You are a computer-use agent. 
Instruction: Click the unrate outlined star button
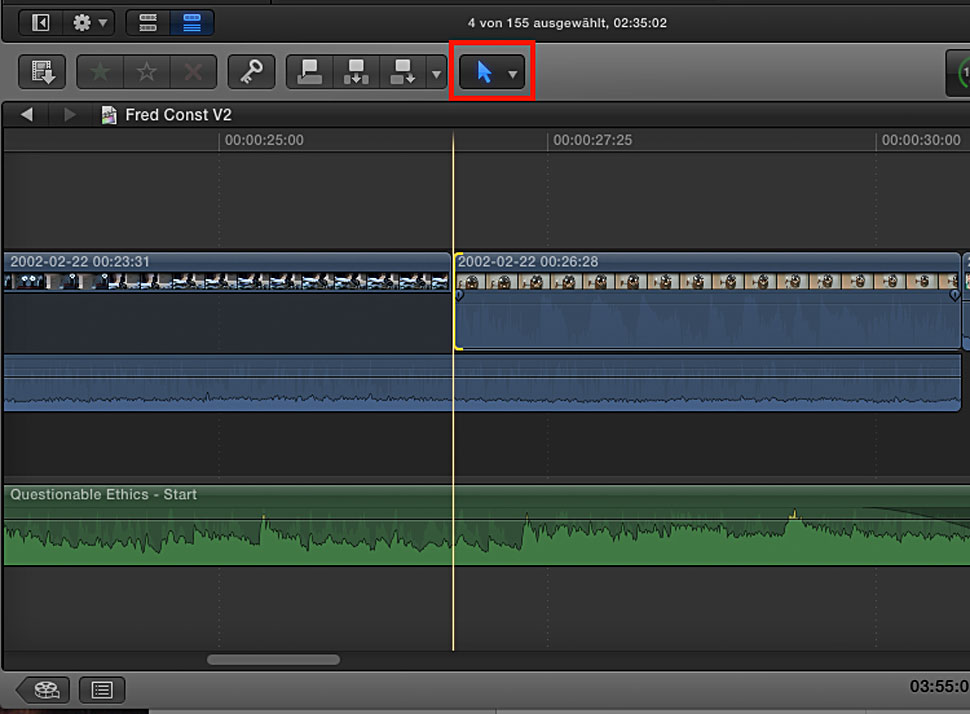(147, 72)
